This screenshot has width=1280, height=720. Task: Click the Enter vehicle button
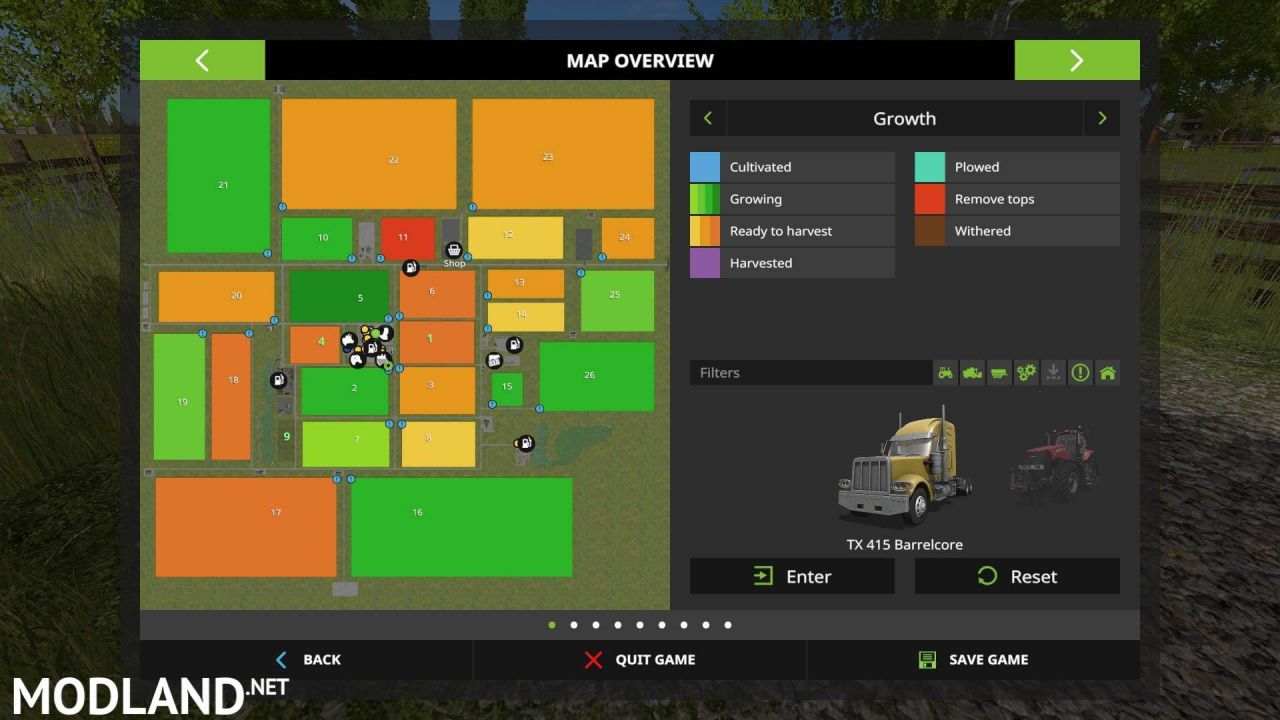point(792,576)
